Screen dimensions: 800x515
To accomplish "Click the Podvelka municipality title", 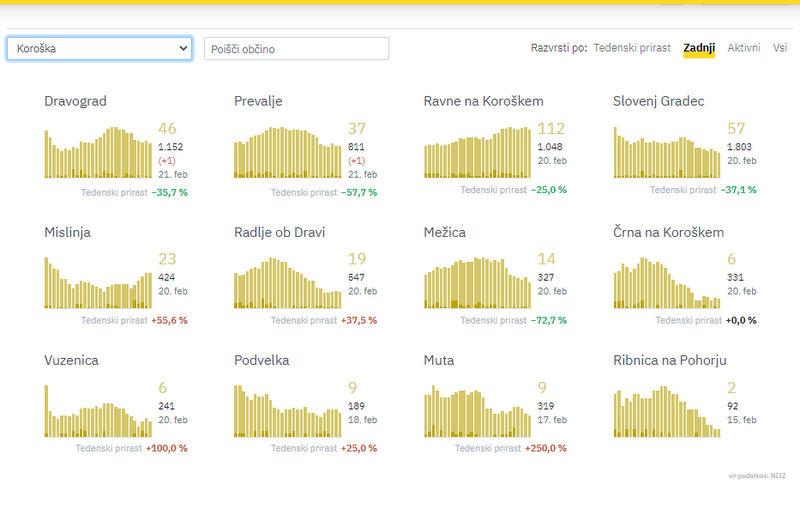I will [x=261, y=360].
